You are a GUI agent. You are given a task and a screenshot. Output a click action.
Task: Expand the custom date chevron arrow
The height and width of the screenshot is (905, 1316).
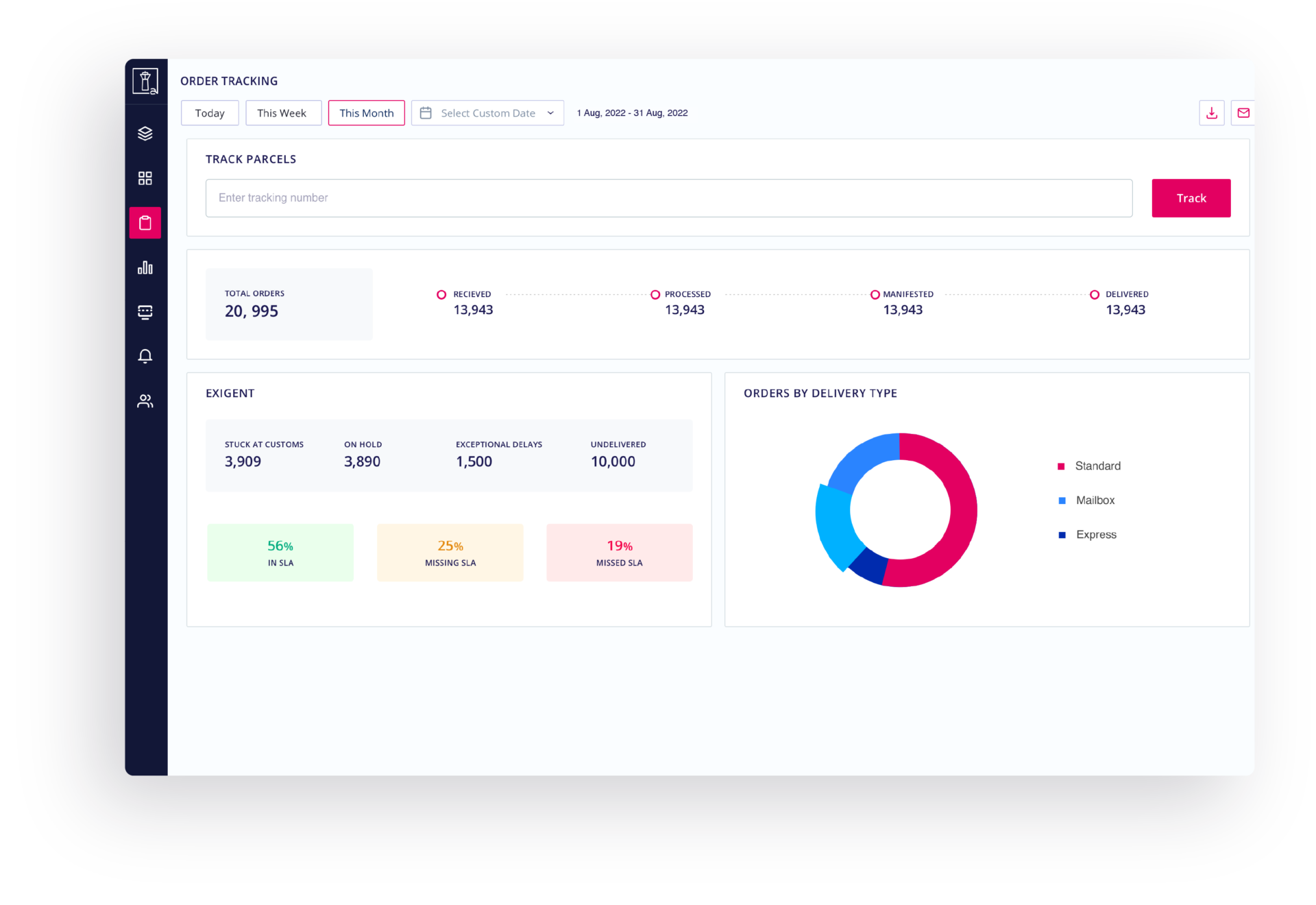(x=550, y=112)
